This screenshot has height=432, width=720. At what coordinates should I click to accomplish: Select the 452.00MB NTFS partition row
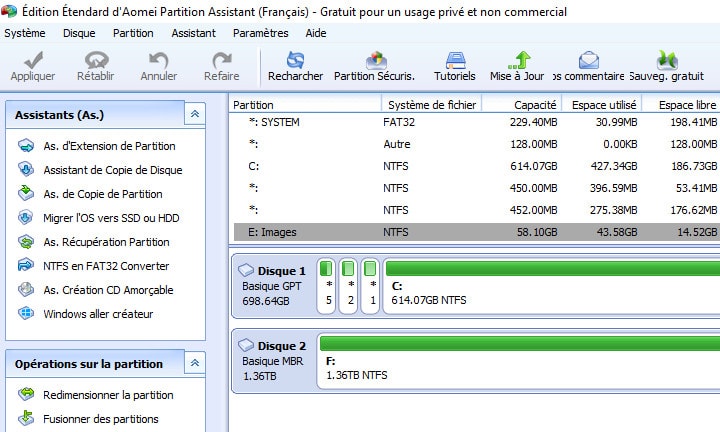click(x=477, y=210)
